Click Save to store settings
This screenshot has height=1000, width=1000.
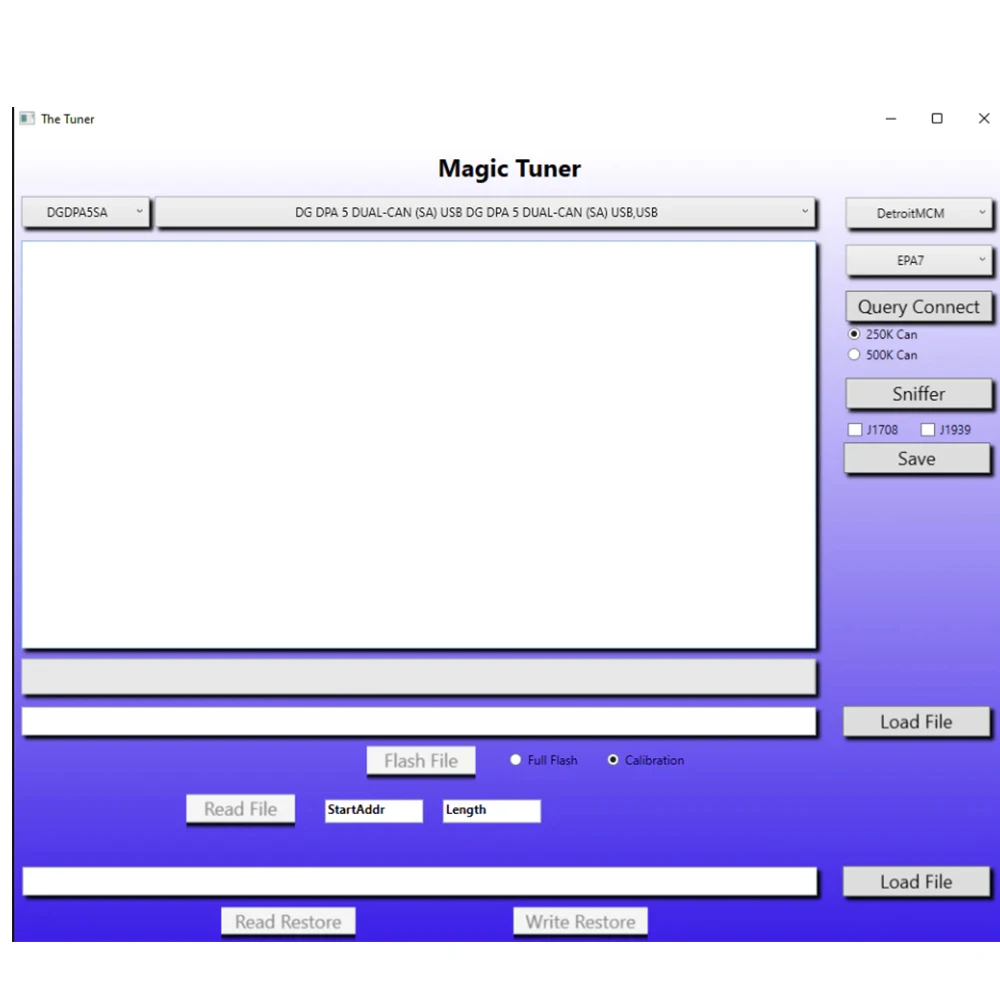pos(916,458)
